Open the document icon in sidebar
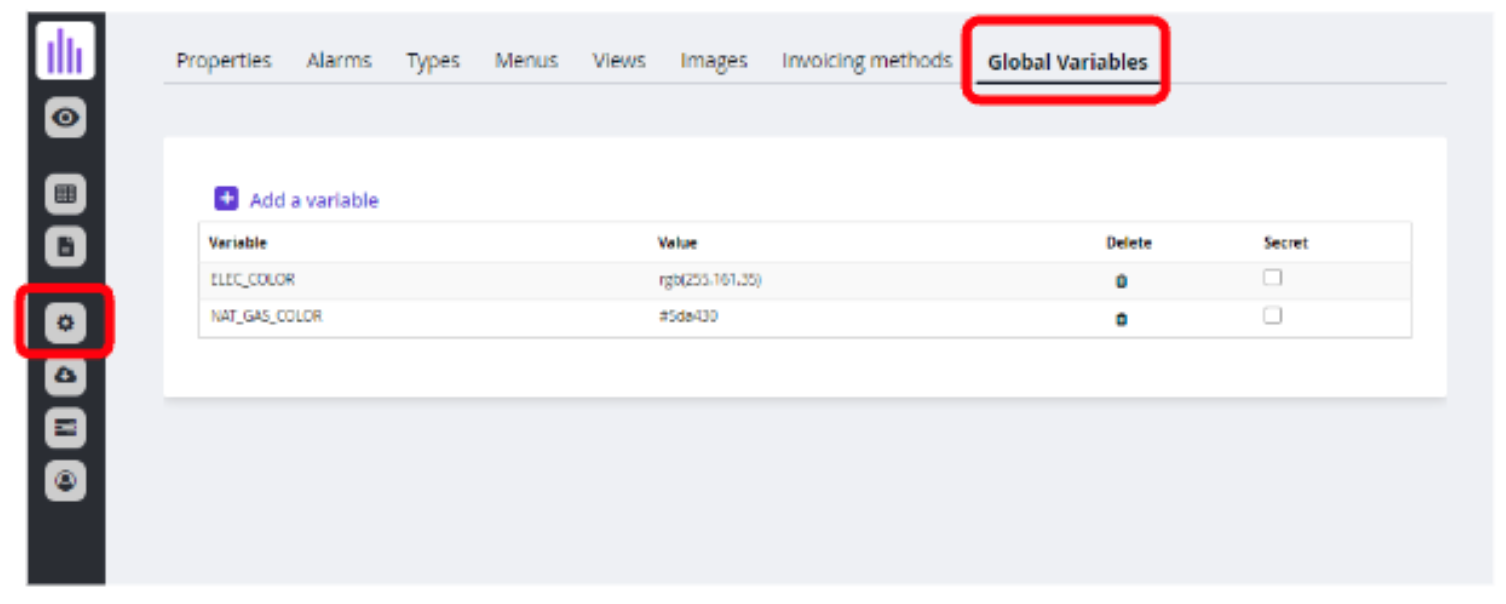The image size is (1506, 604). 66,247
